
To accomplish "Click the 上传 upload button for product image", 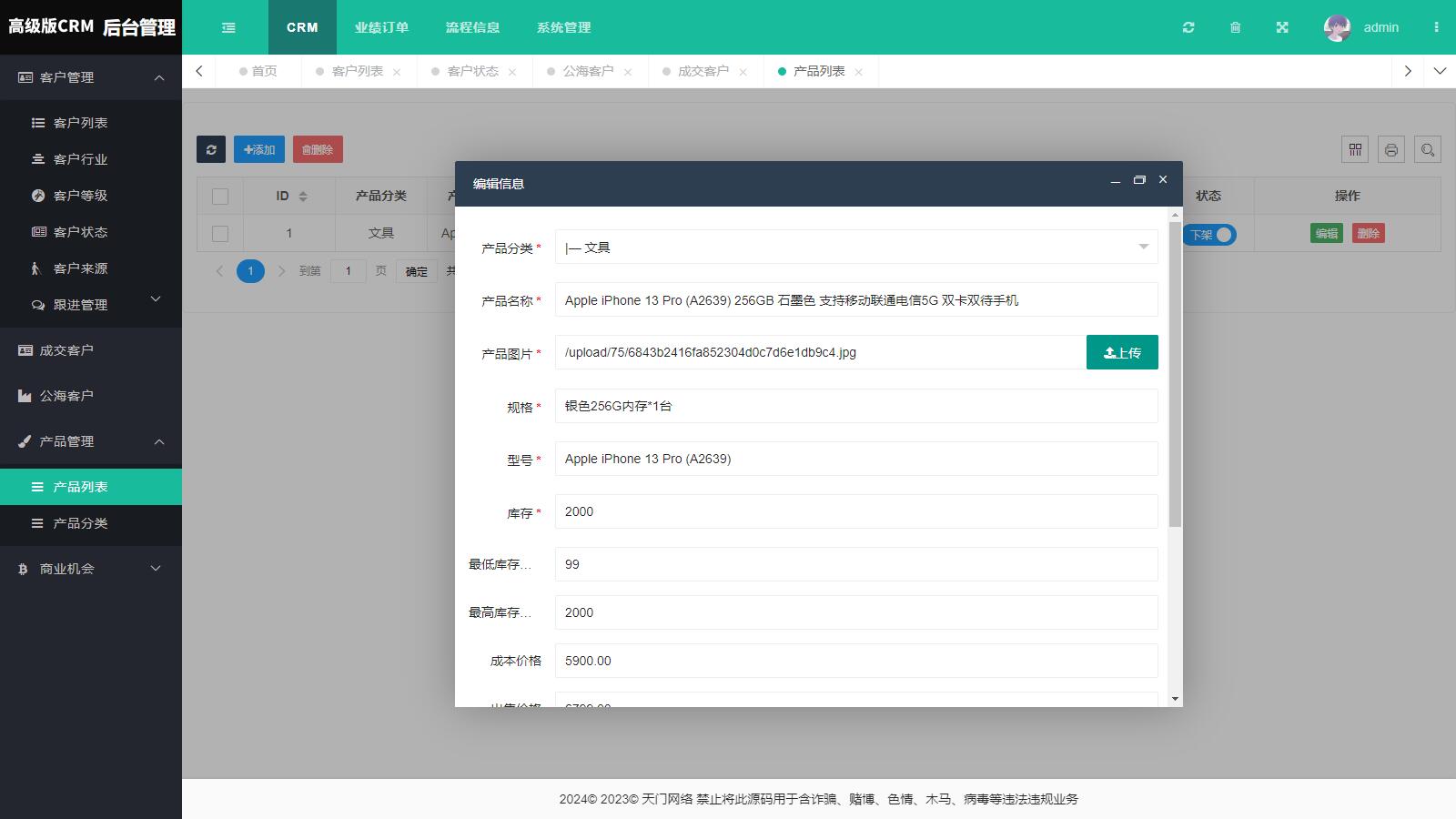I will tap(1122, 352).
